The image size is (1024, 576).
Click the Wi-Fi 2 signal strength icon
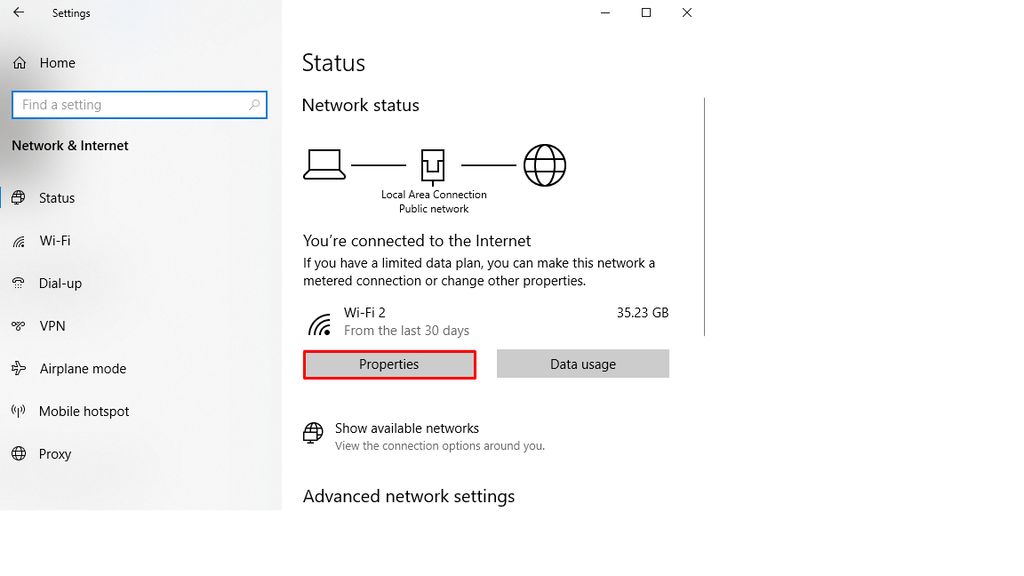(x=320, y=321)
